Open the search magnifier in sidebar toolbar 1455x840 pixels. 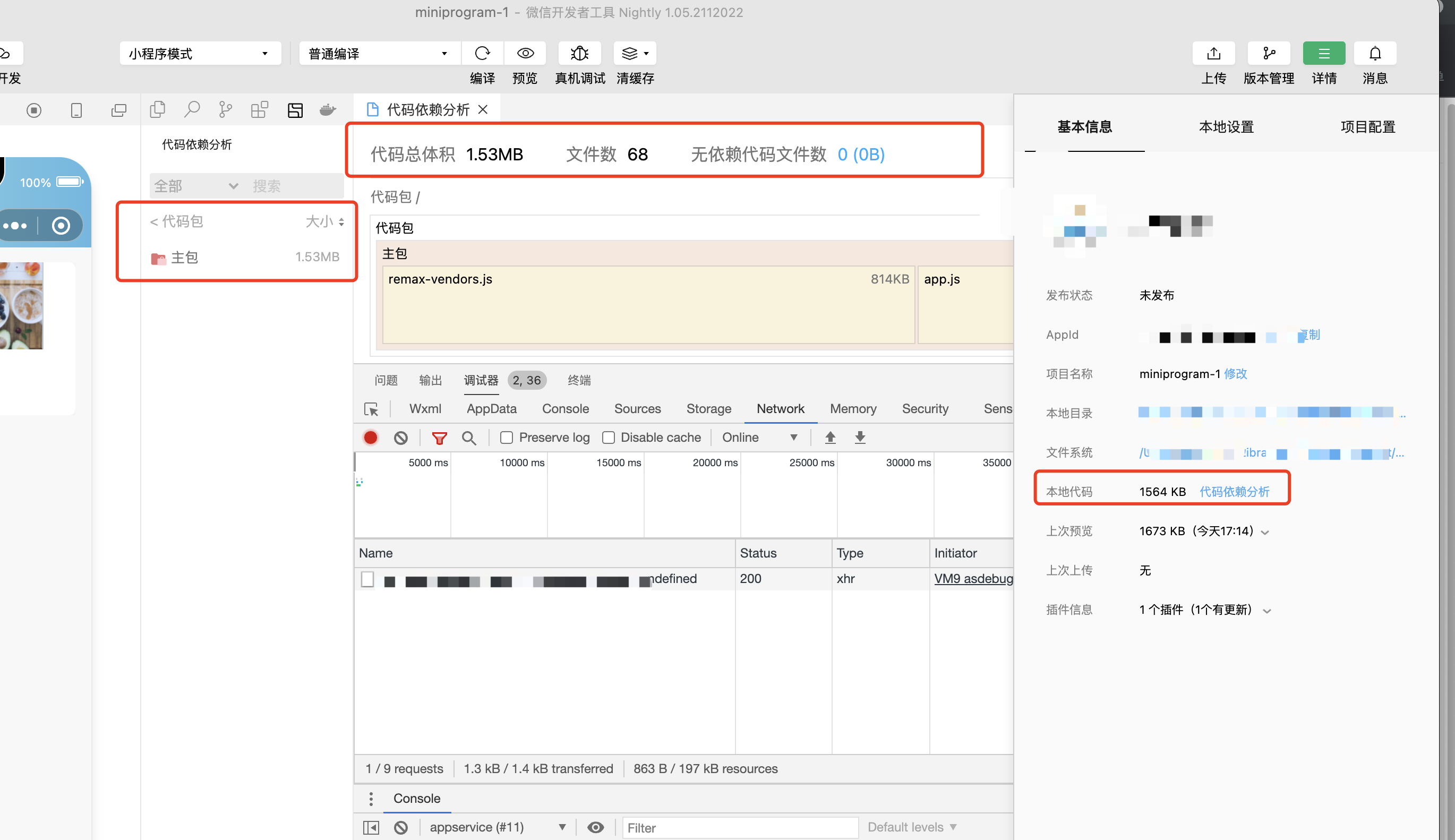(x=192, y=109)
